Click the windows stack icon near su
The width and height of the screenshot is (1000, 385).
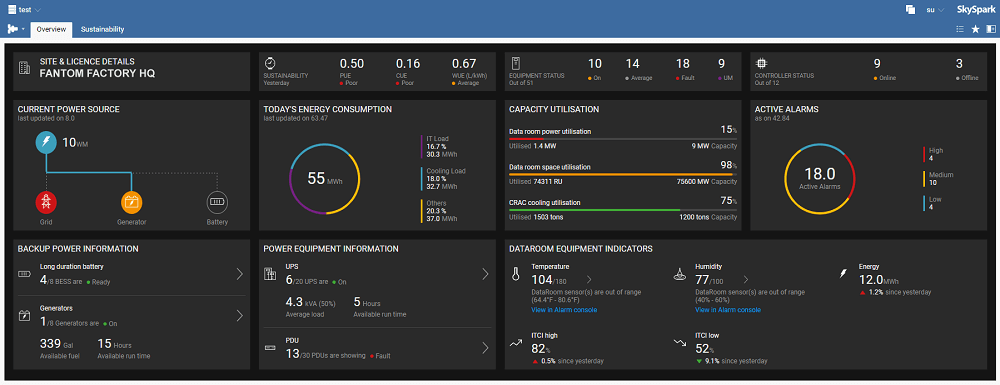point(911,10)
